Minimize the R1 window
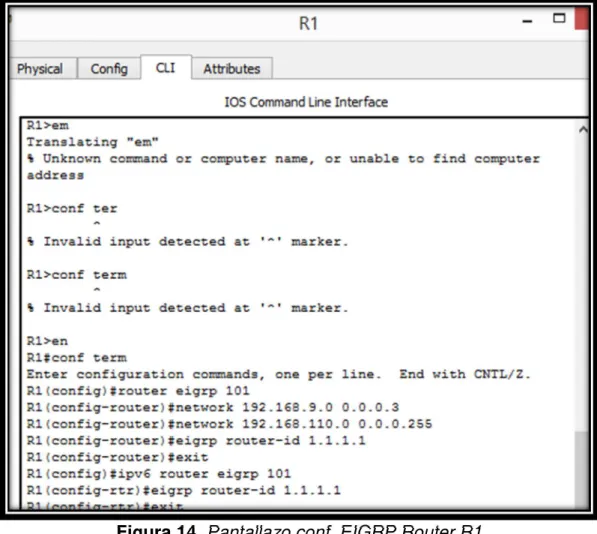Image resolution: width=597 pixels, height=534 pixels. [x=527, y=21]
